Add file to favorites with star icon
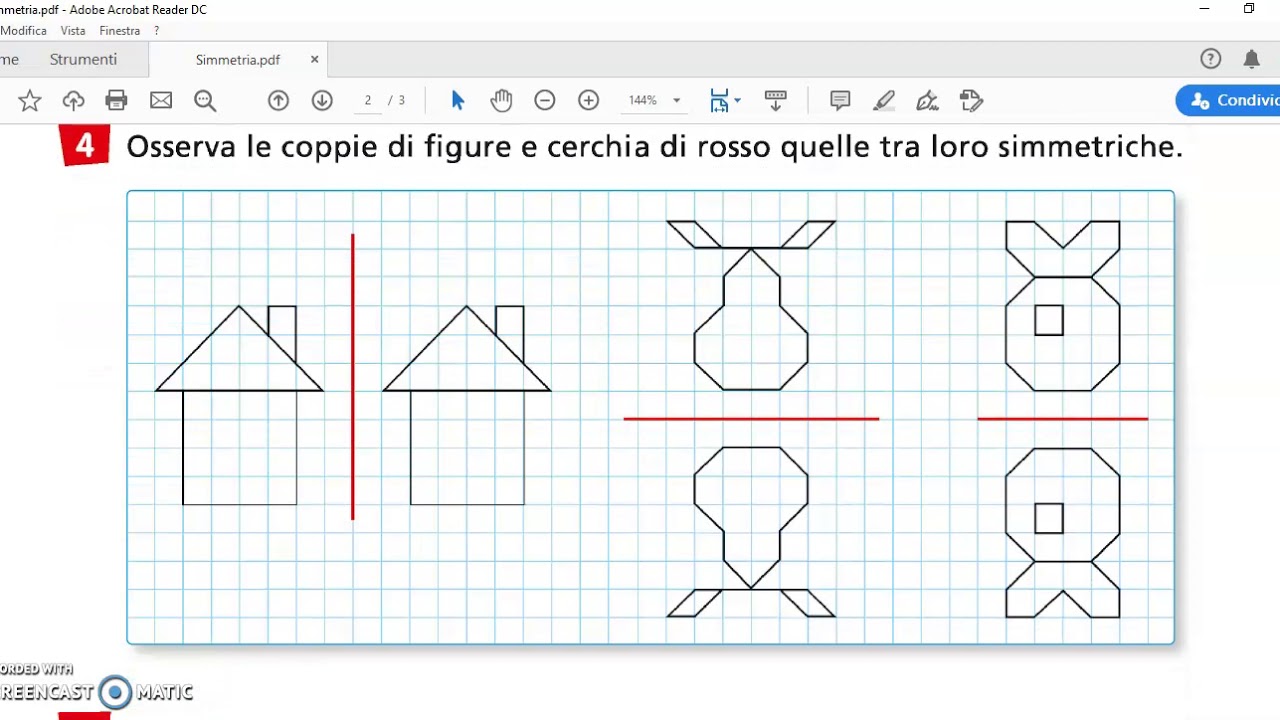1280x720 pixels. [x=30, y=100]
